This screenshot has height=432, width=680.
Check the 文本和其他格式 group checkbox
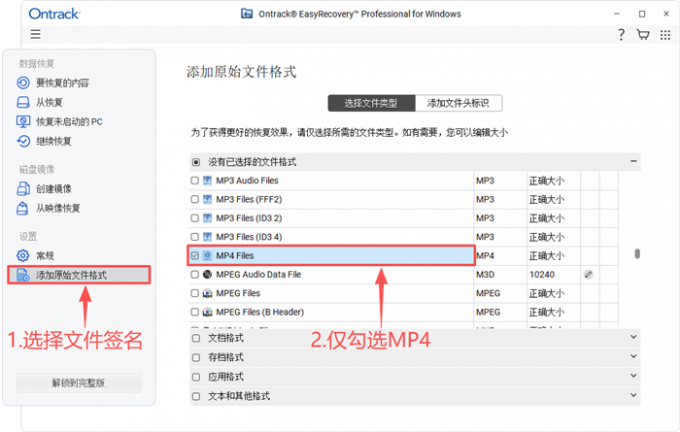[x=196, y=396]
